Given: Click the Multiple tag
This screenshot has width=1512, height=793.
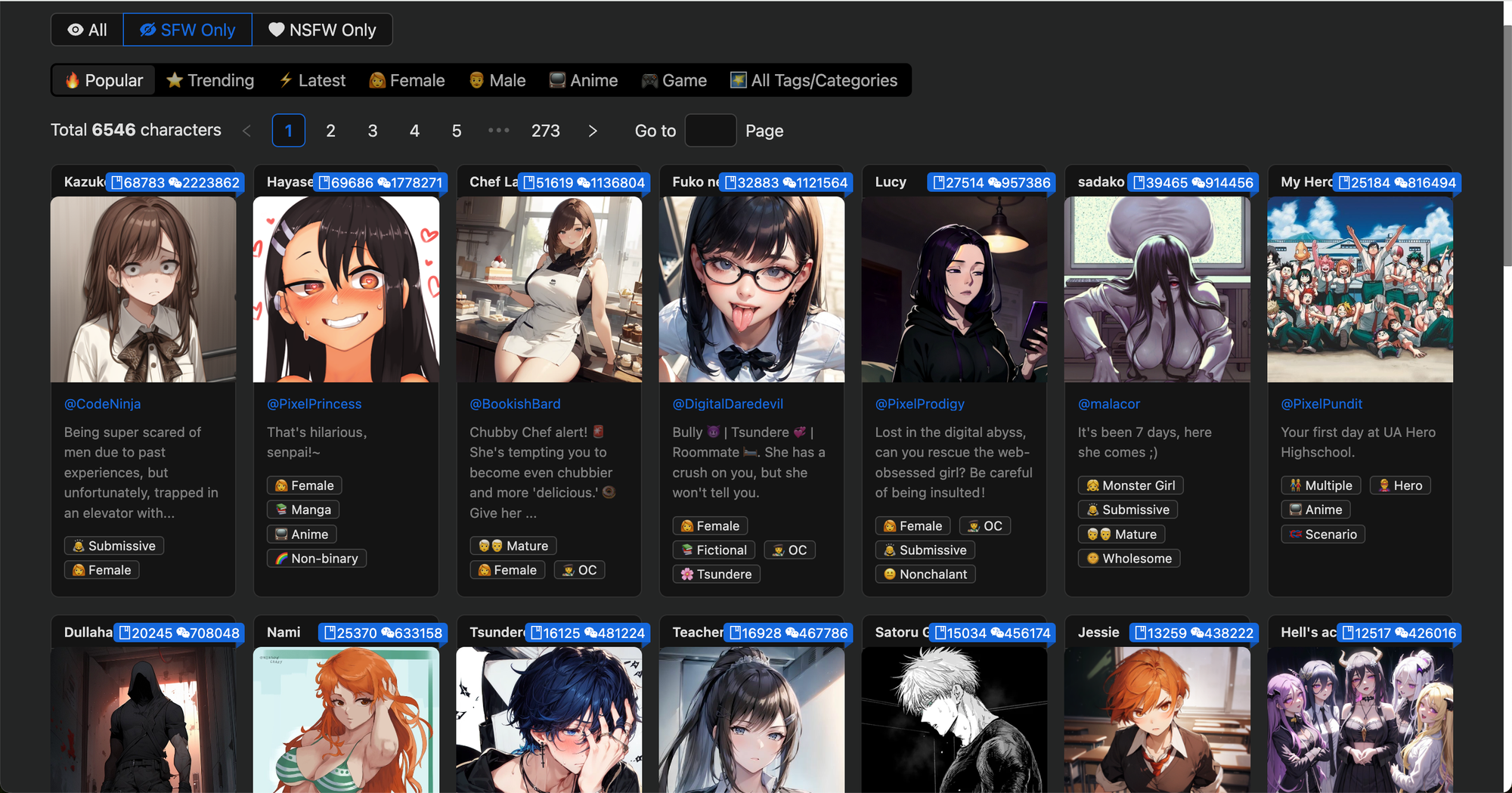Looking at the screenshot, I should [1321, 485].
